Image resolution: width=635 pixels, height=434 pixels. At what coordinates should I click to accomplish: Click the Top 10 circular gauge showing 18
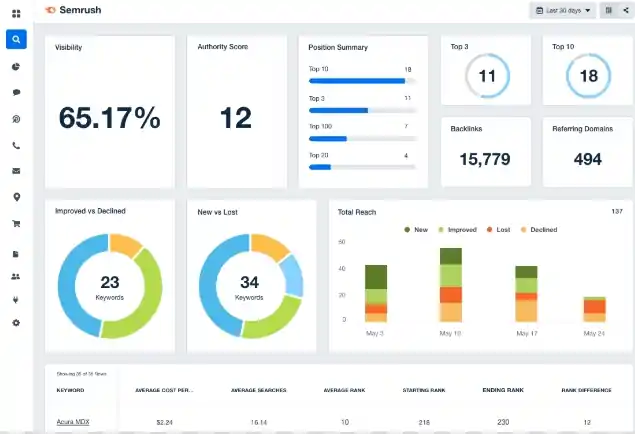click(588, 76)
